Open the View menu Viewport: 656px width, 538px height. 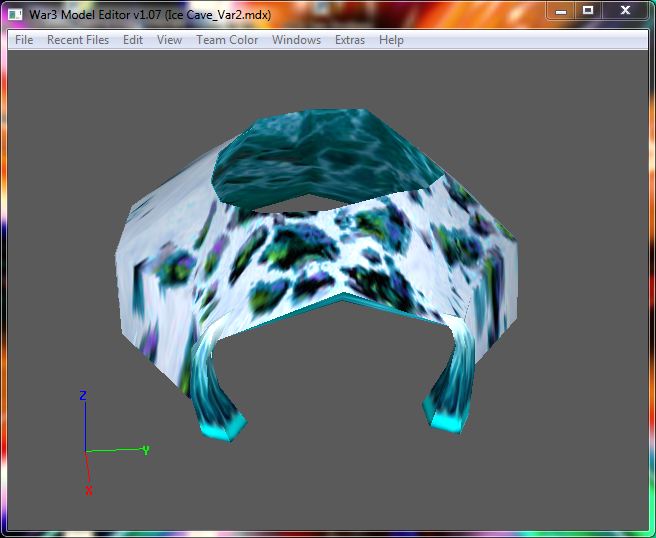tap(169, 40)
